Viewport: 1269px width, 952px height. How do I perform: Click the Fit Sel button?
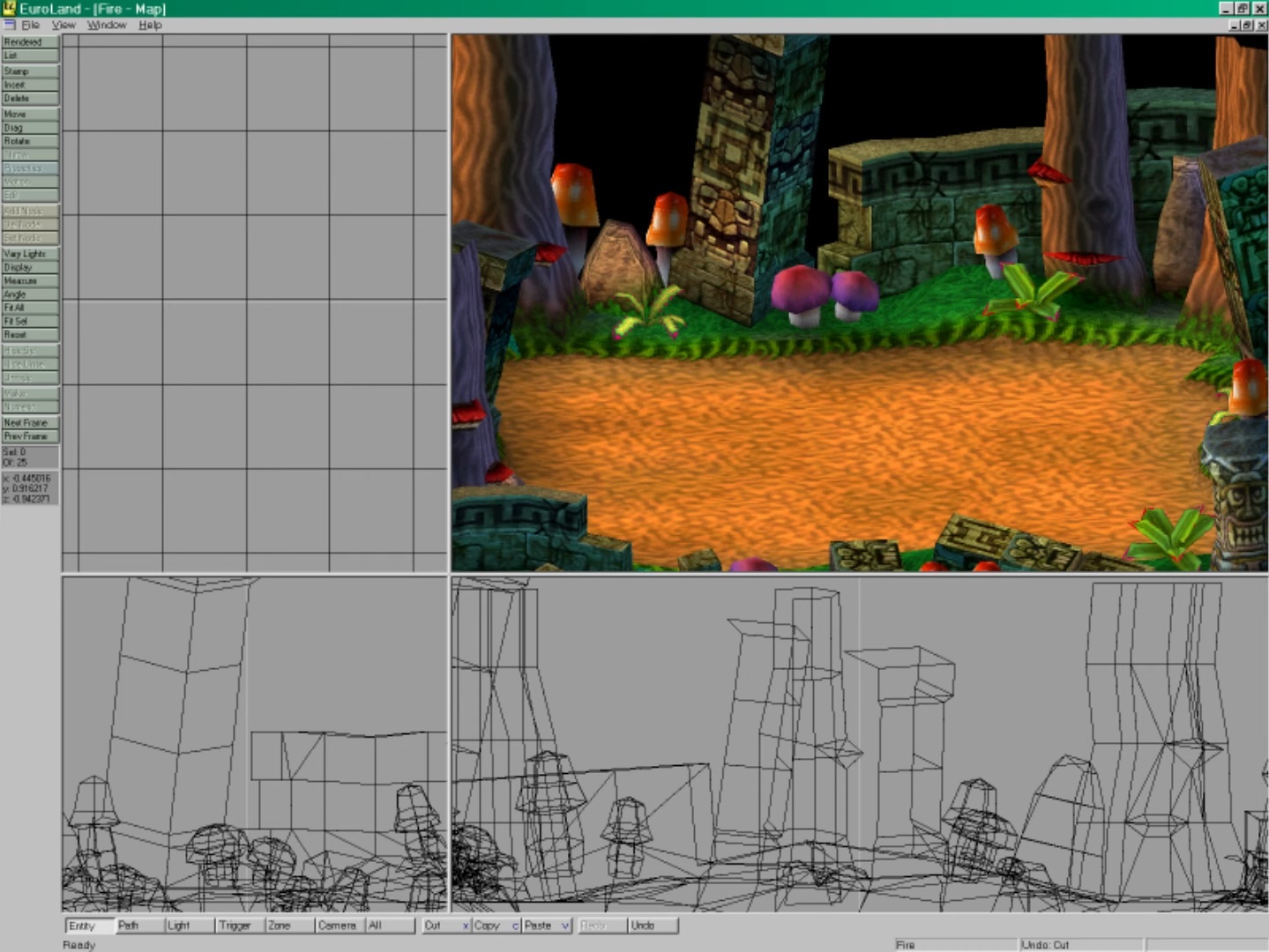click(30, 321)
